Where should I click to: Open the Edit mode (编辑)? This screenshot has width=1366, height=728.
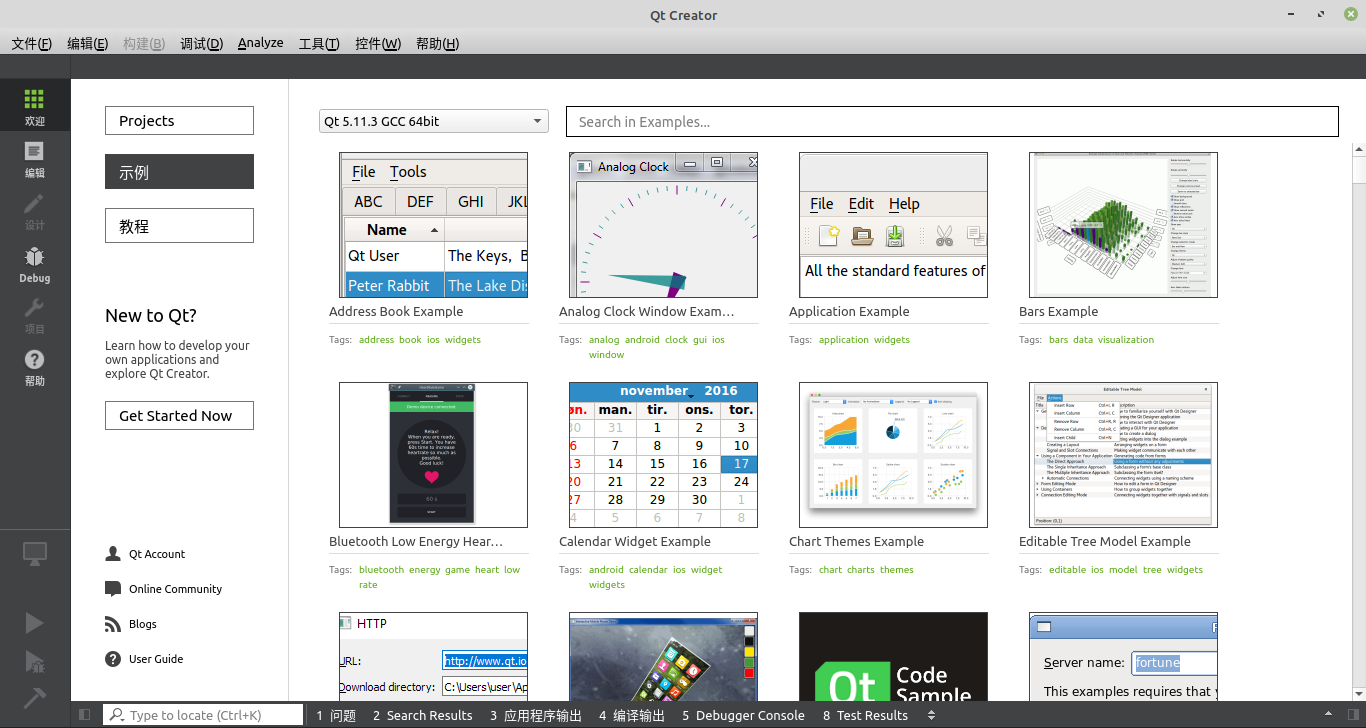pos(35,158)
